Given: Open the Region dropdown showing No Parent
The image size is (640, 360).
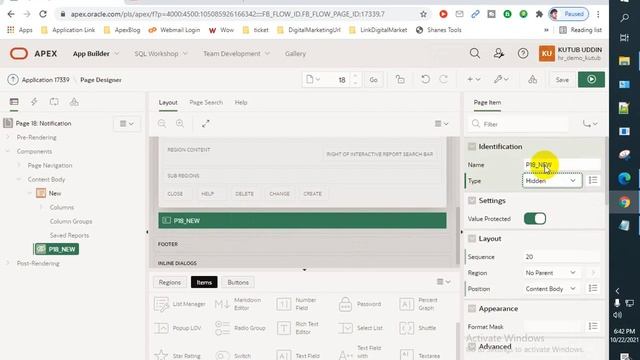Looking at the screenshot, I should (x=552, y=273).
